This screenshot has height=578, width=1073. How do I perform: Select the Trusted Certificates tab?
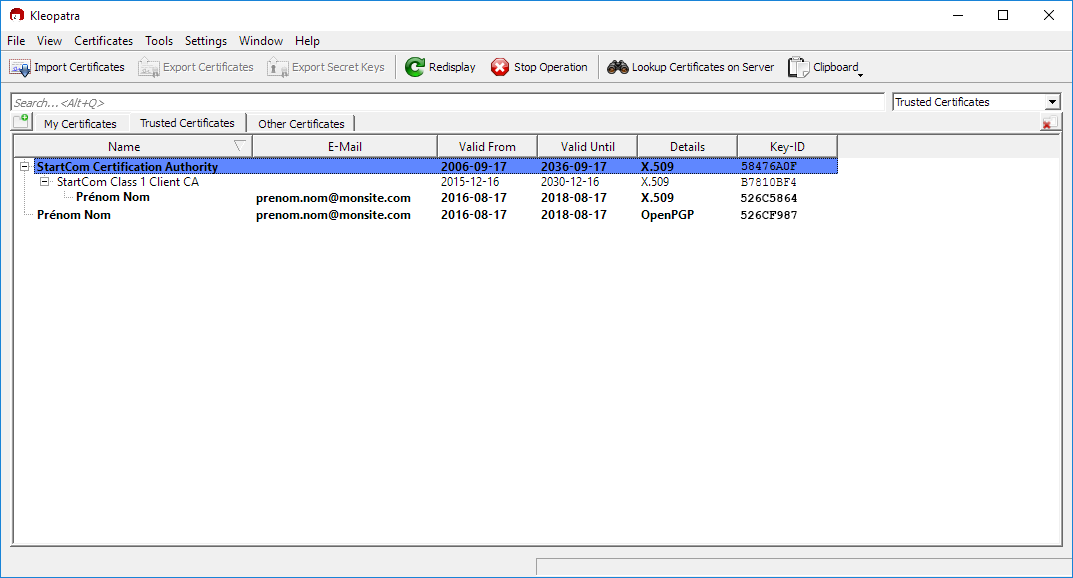point(188,122)
